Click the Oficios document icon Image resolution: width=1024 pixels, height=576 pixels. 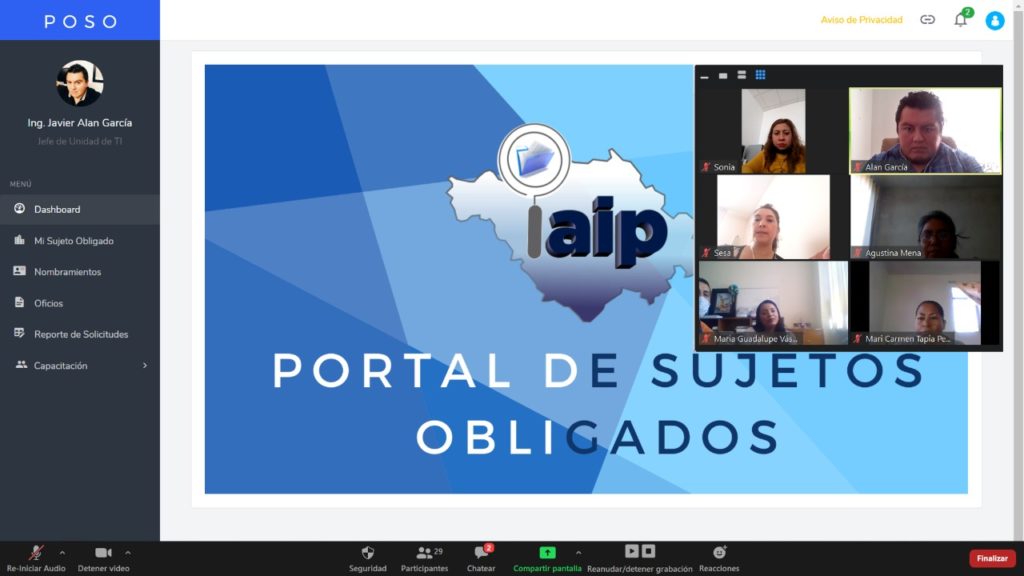(x=20, y=302)
